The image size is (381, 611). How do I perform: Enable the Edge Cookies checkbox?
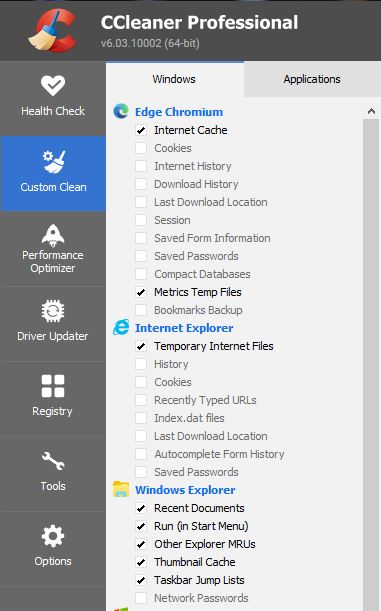point(141,148)
